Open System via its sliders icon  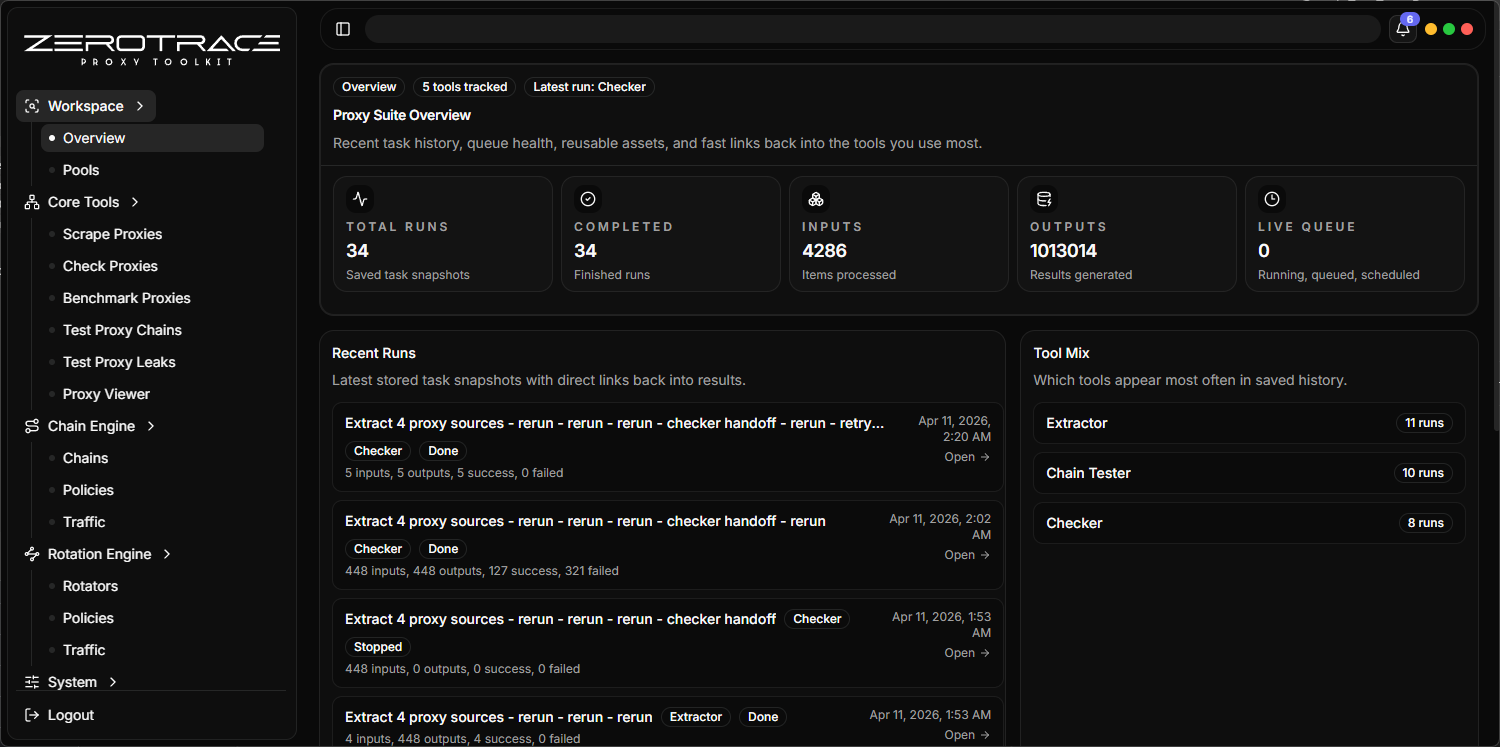pyautogui.click(x=31, y=681)
